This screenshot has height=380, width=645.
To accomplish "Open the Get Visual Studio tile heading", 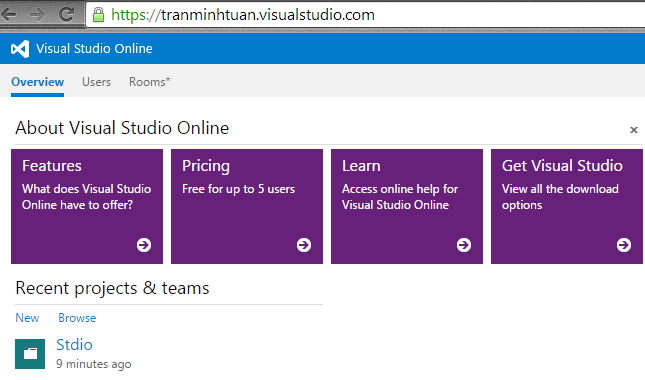I will coord(562,166).
